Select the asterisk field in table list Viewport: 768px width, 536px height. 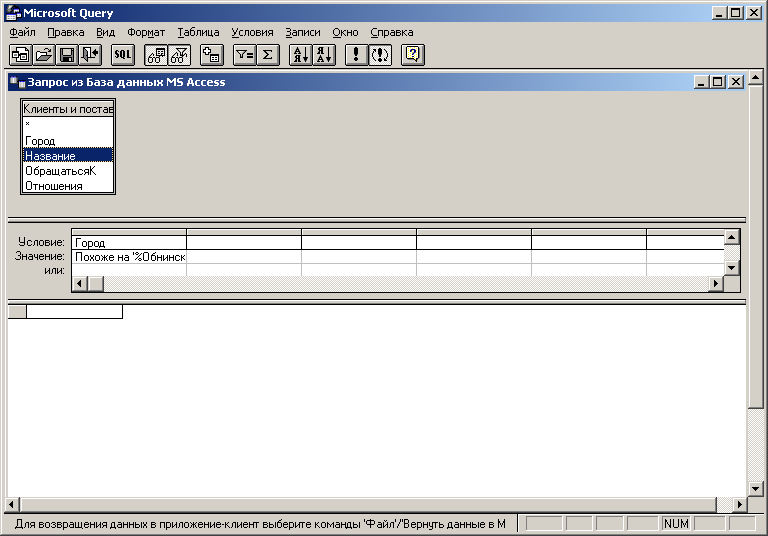point(68,124)
